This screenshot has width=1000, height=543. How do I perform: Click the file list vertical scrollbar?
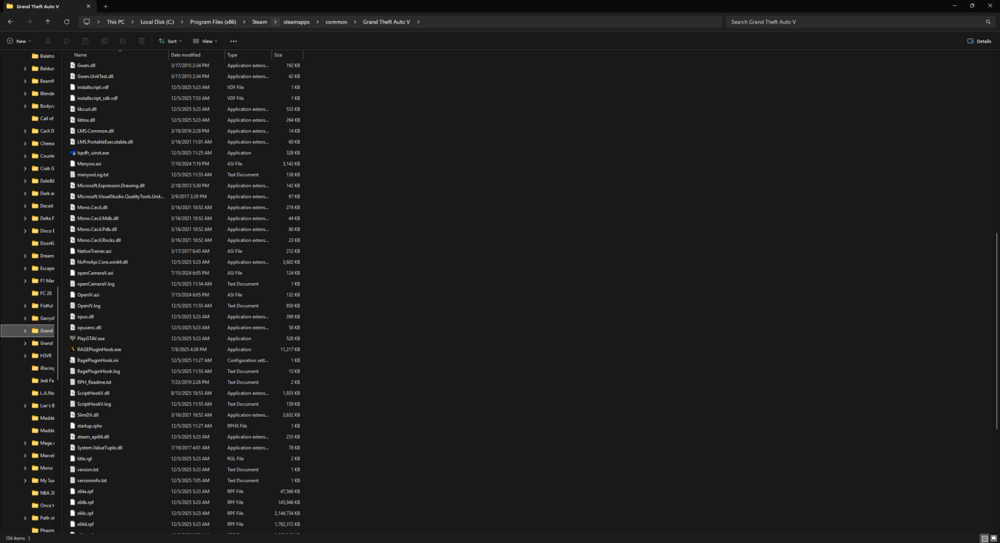[997, 331]
